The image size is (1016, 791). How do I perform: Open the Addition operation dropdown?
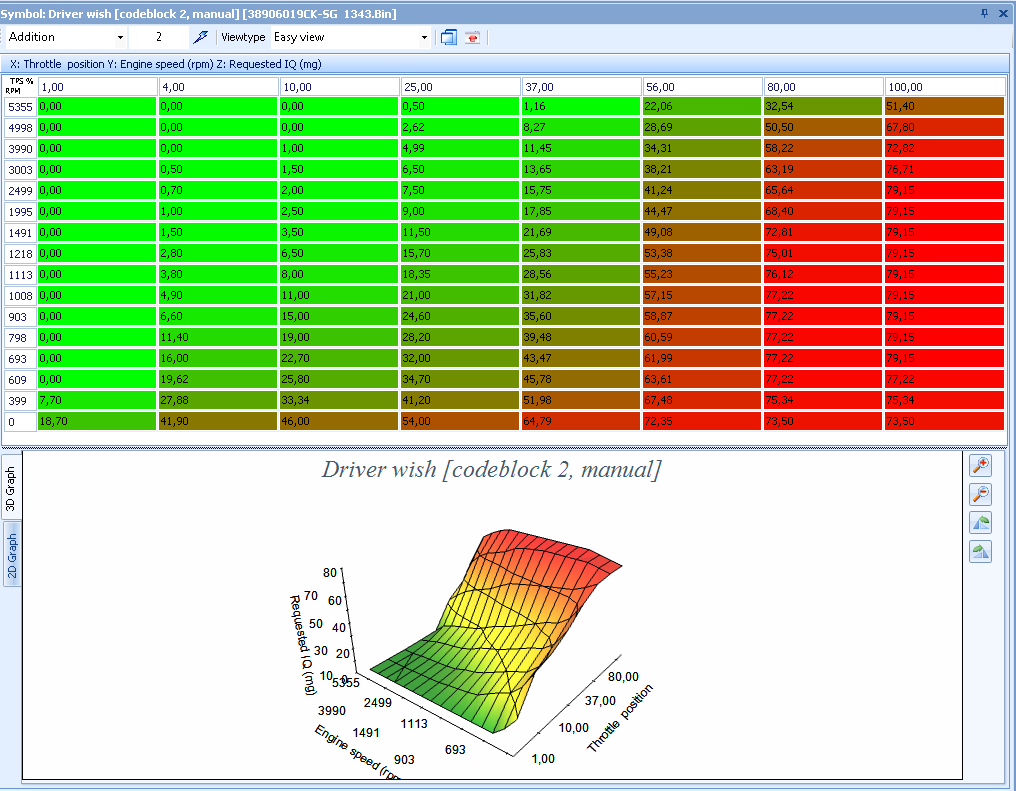click(120, 37)
